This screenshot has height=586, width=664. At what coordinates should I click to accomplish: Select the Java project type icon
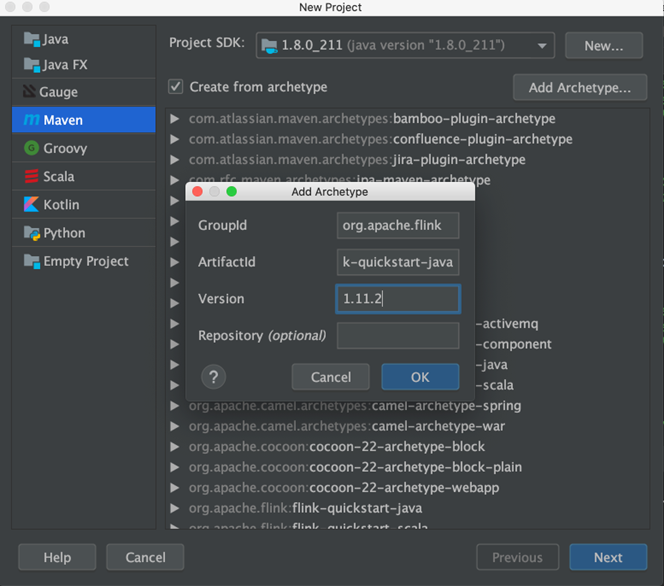32,39
